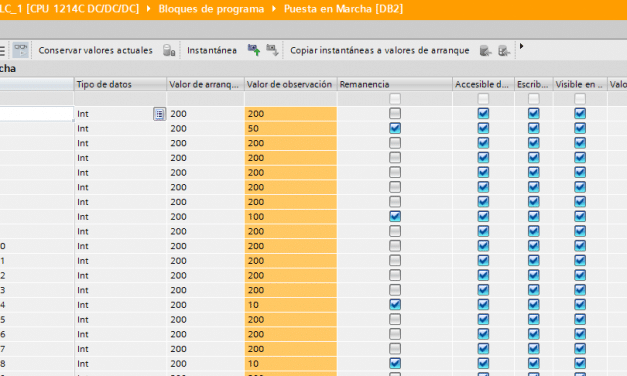627x376 pixels.
Task: Open the data type selector button in first row
Action: coord(160,114)
